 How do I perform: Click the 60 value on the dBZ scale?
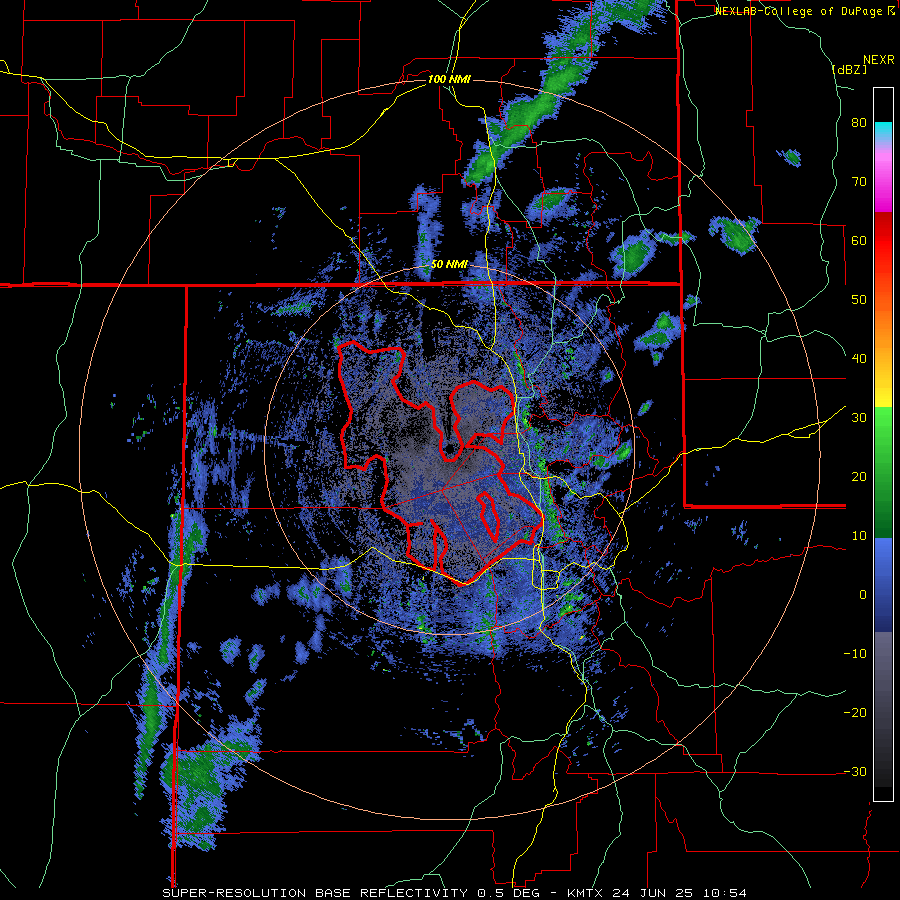[x=859, y=240]
